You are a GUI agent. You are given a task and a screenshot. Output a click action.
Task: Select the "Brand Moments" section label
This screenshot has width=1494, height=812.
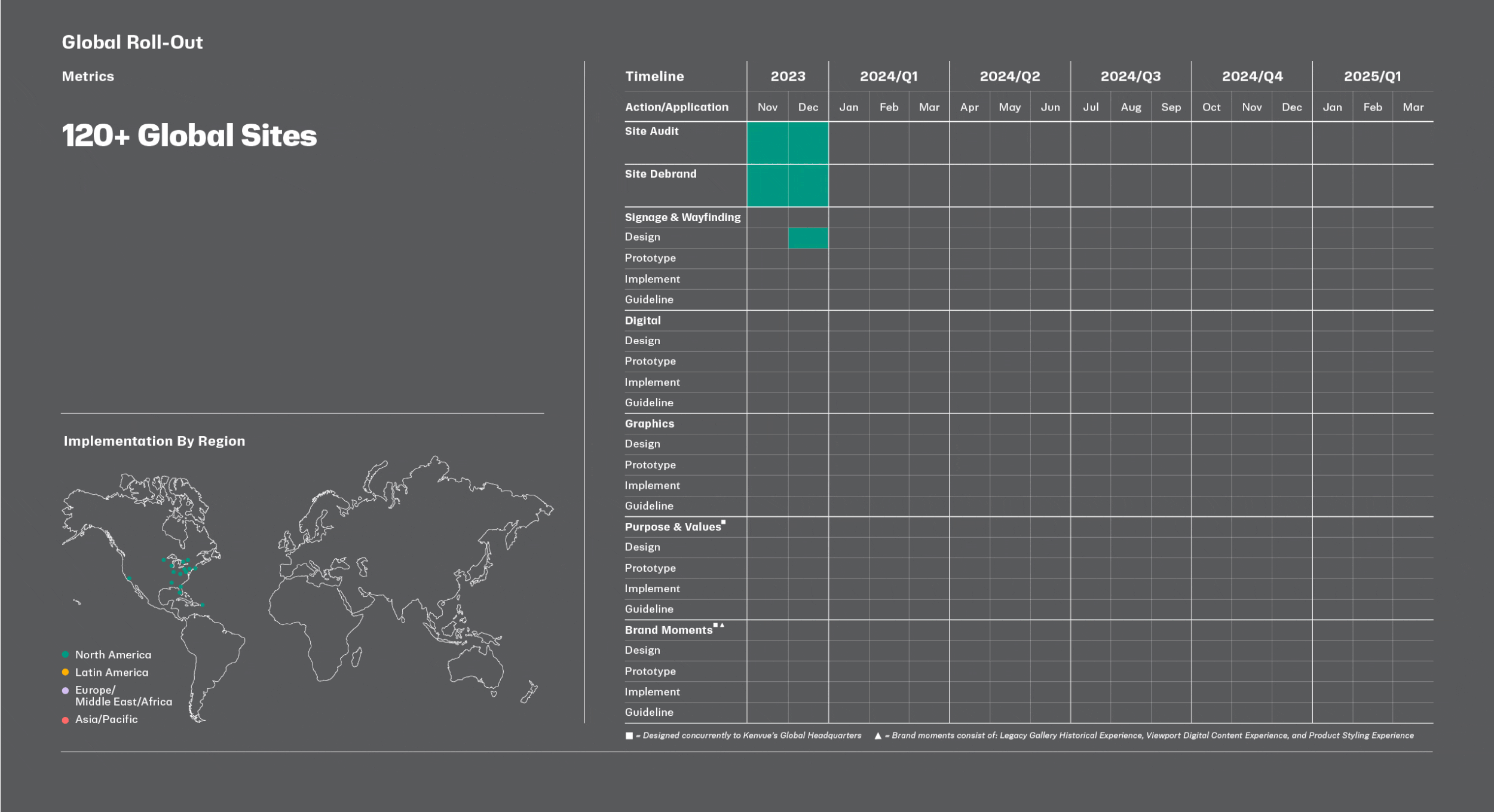[x=669, y=630]
